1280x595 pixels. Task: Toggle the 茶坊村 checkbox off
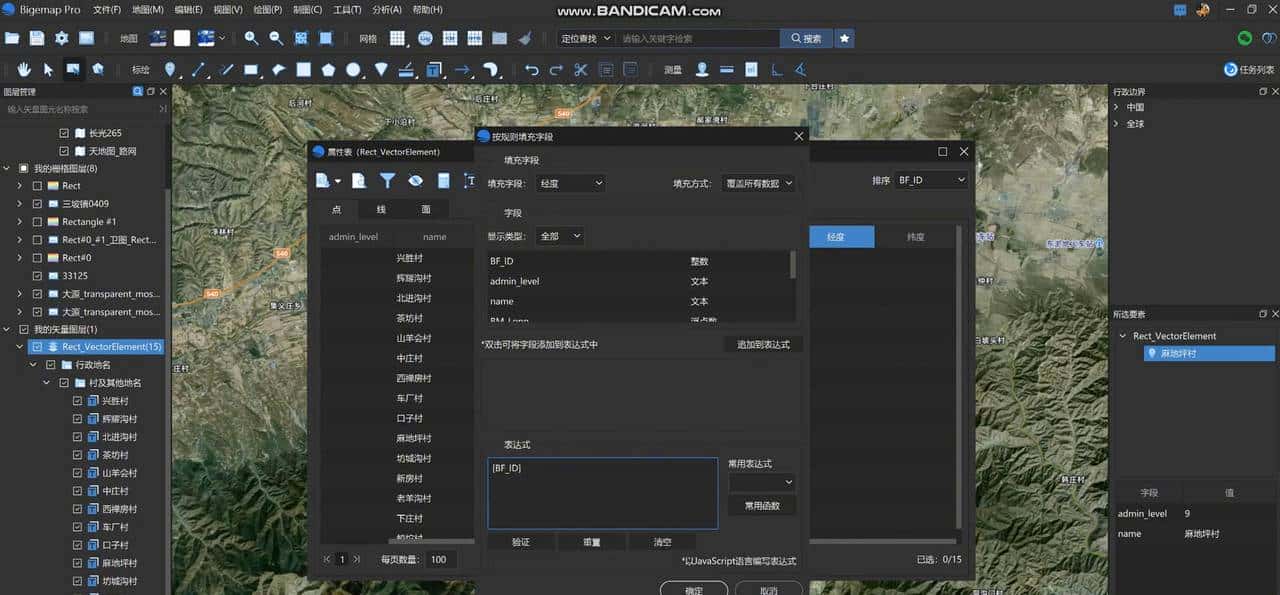tap(77, 454)
